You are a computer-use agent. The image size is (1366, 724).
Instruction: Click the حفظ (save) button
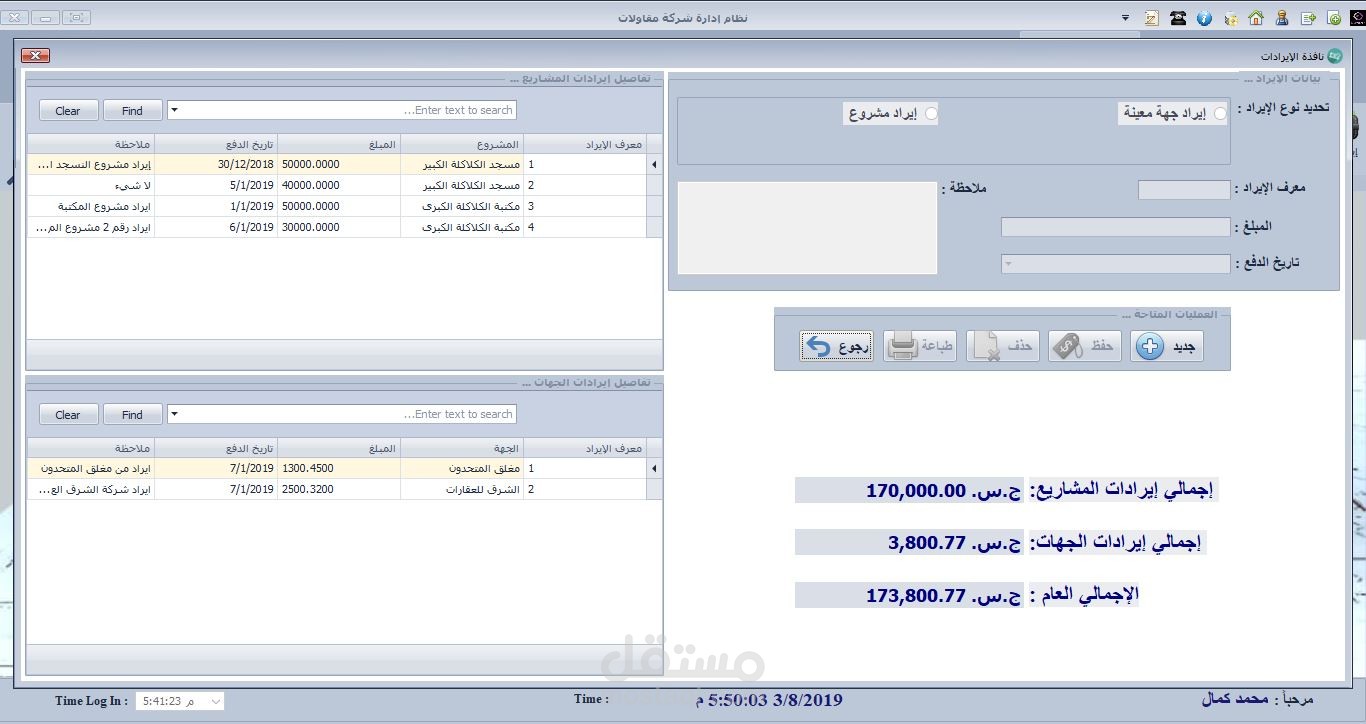click(1085, 346)
